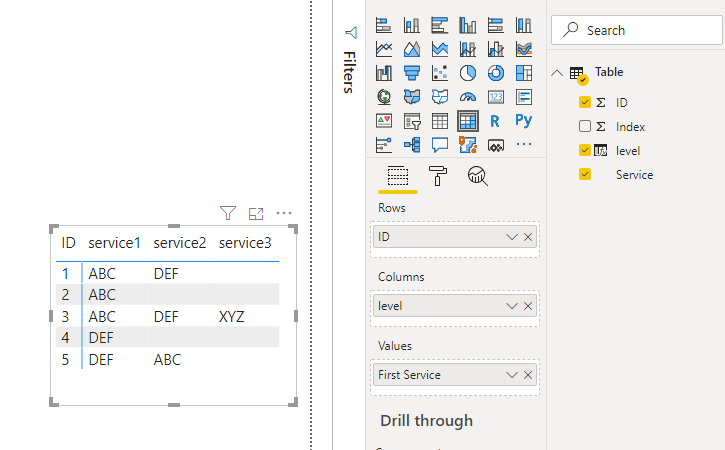Remove level from Columns well
725x450 pixels.
tap(528, 306)
